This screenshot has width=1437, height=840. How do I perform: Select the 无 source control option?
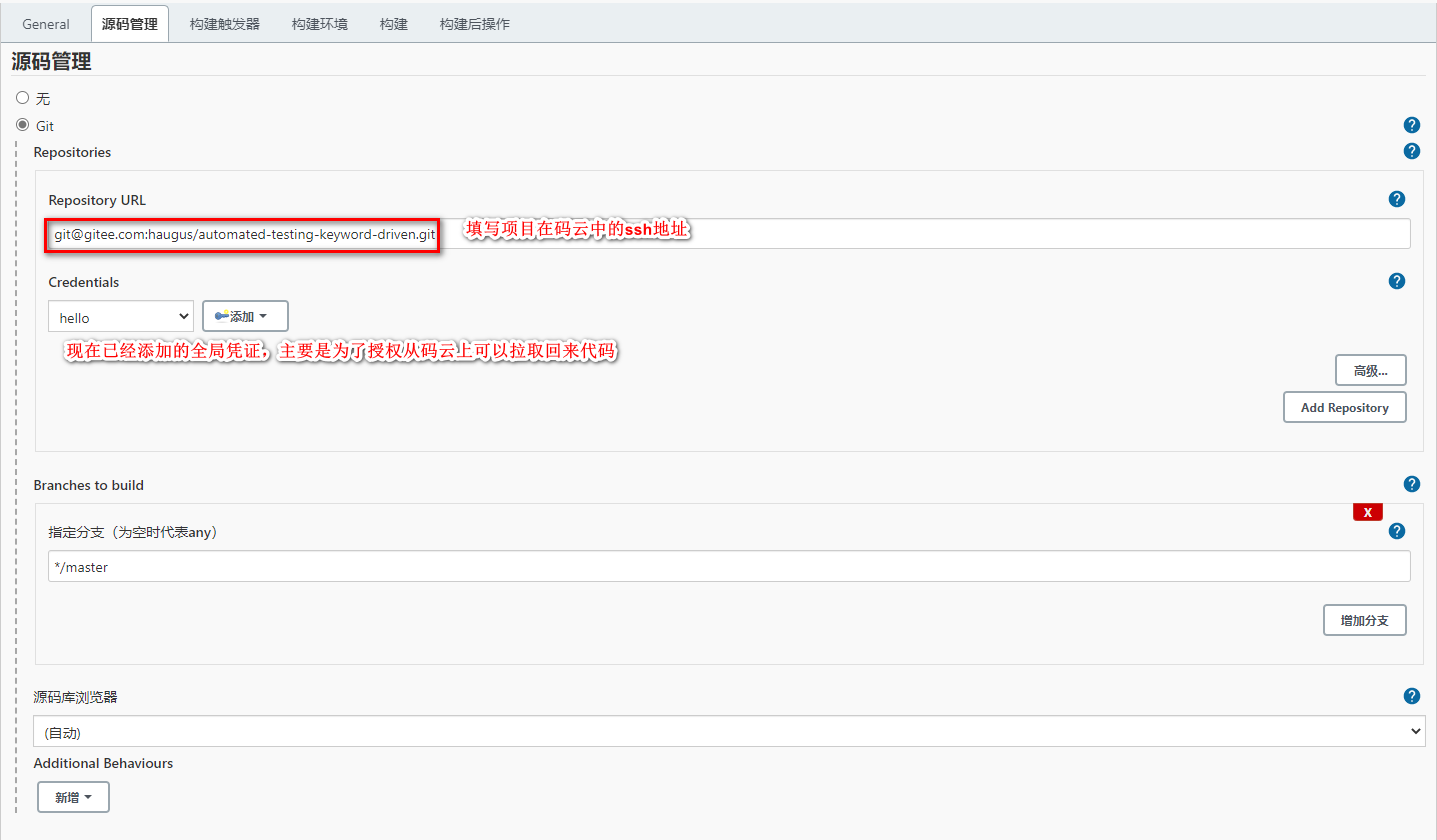coord(23,98)
